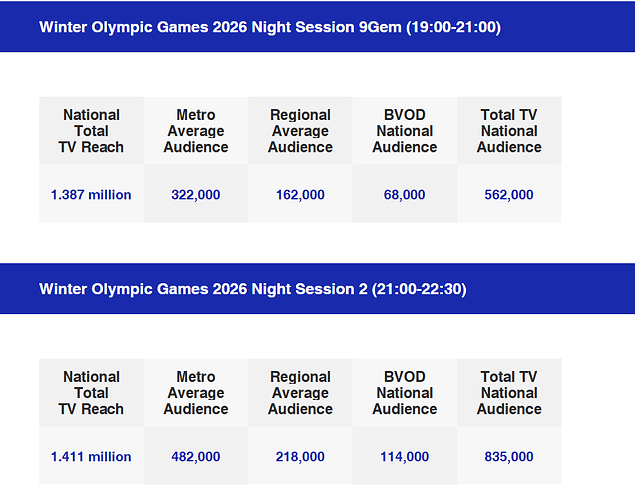Select the 114,000 BVOD audience value

(x=404, y=457)
